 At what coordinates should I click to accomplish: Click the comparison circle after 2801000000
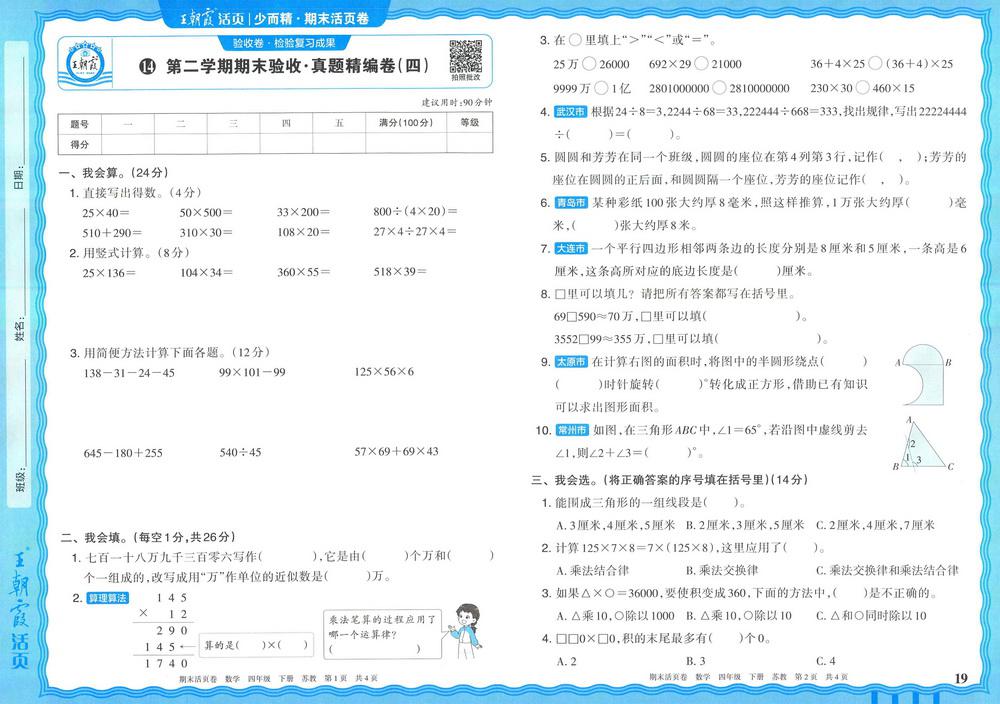click(x=719, y=87)
